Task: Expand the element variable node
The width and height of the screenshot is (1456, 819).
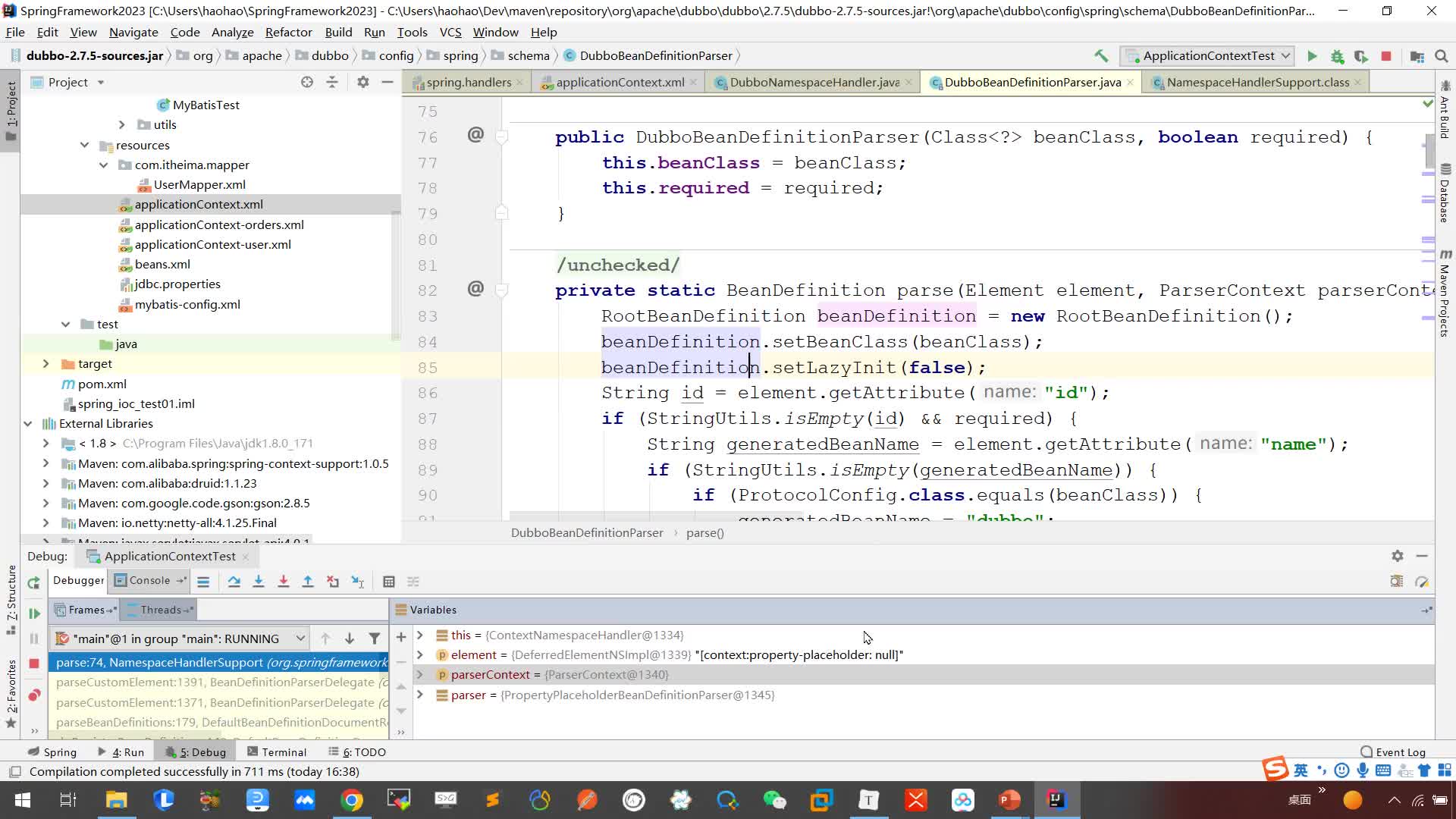Action: [419, 654]
